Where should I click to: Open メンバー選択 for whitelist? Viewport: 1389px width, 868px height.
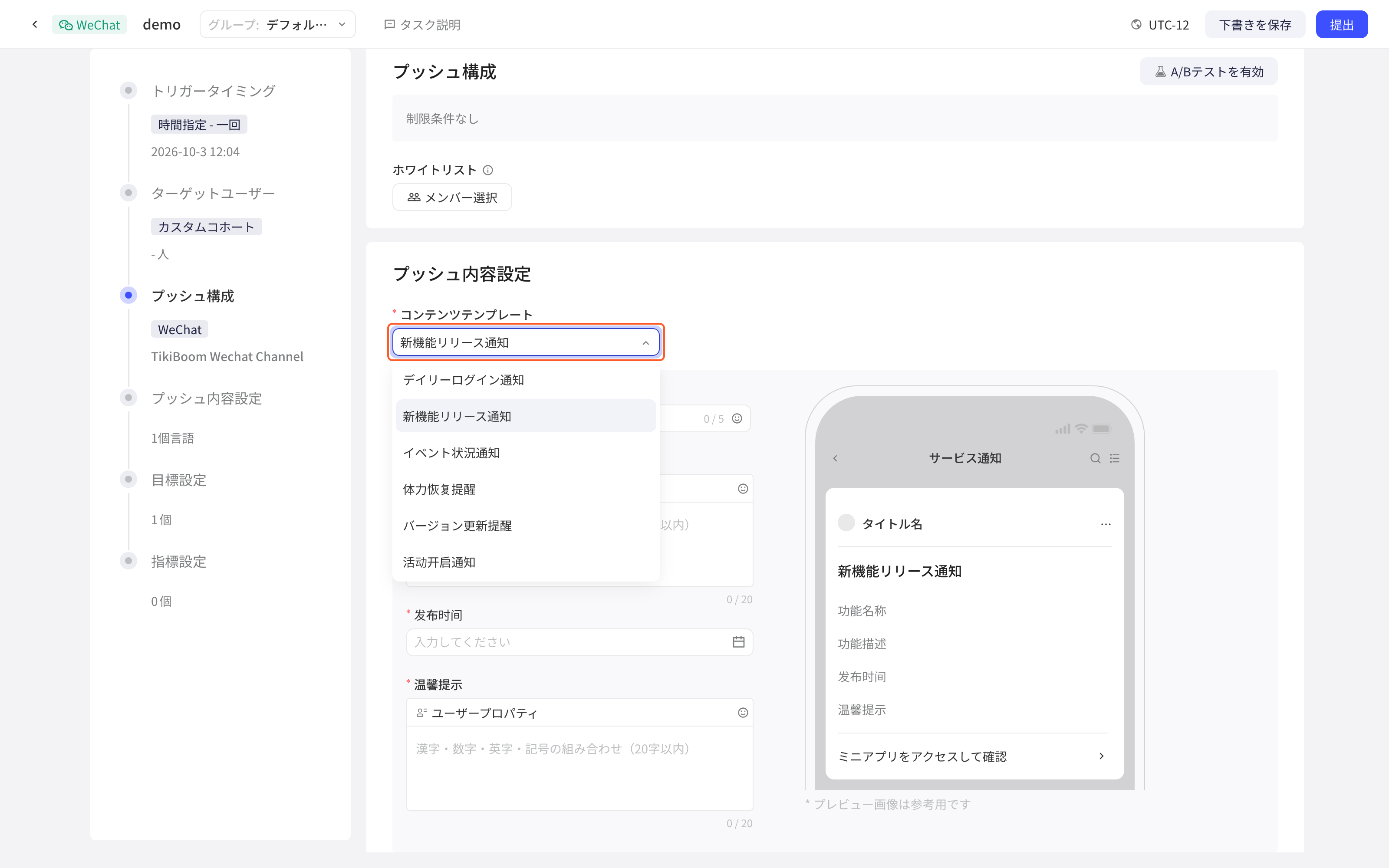(x=452, y=197)
